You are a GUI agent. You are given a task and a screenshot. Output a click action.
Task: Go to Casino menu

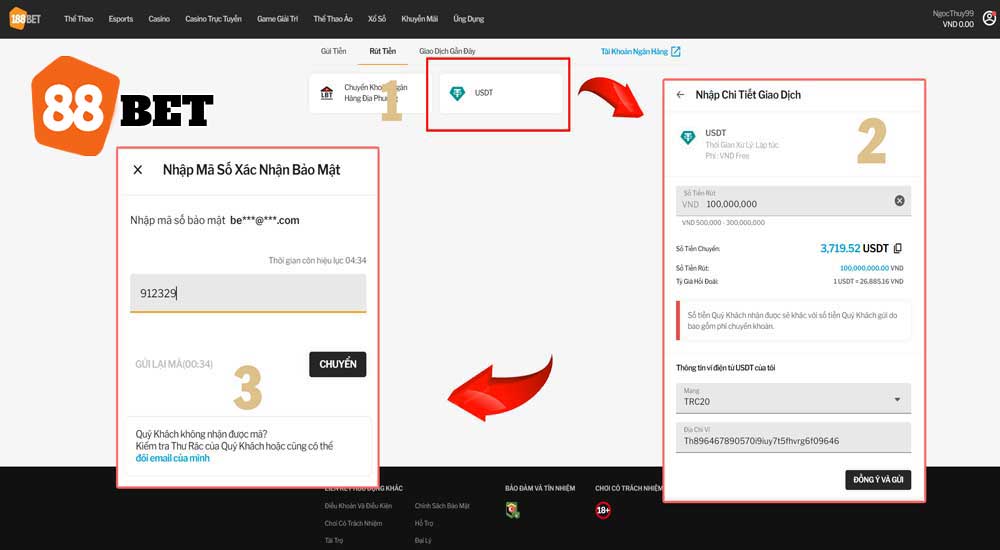[159, 19]
